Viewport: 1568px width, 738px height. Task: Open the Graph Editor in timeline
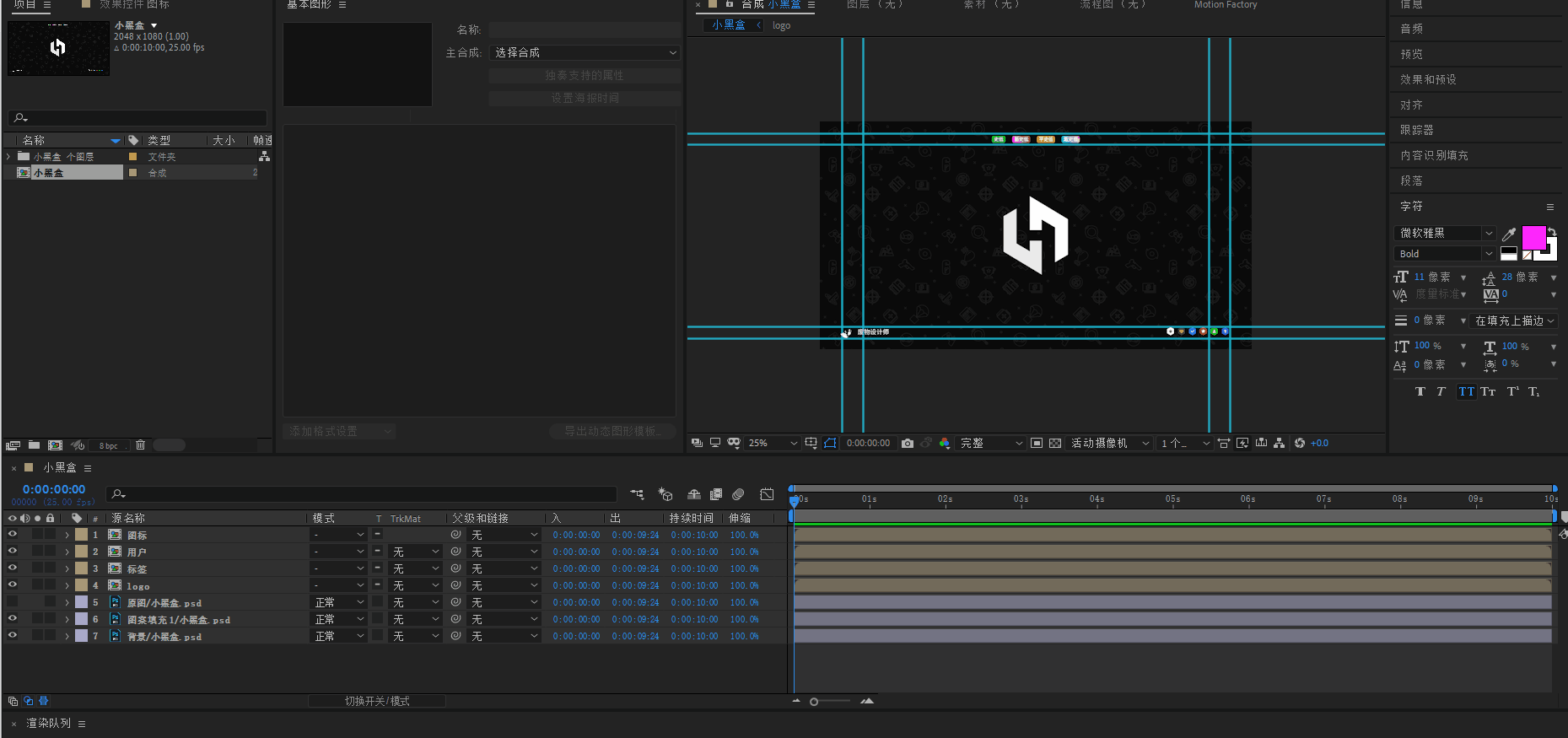767,494
